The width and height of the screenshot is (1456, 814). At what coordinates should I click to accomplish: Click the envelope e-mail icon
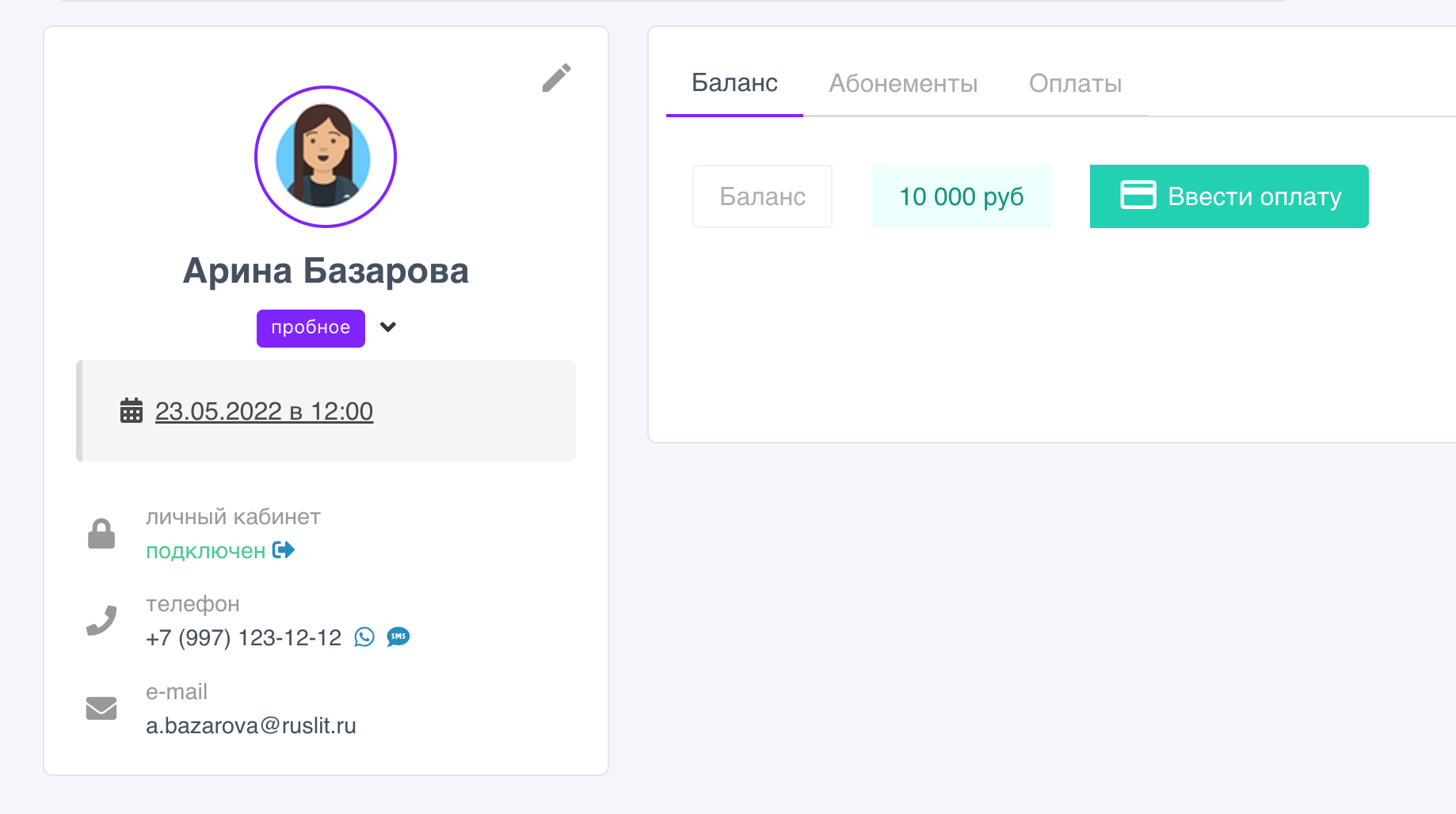101,708
